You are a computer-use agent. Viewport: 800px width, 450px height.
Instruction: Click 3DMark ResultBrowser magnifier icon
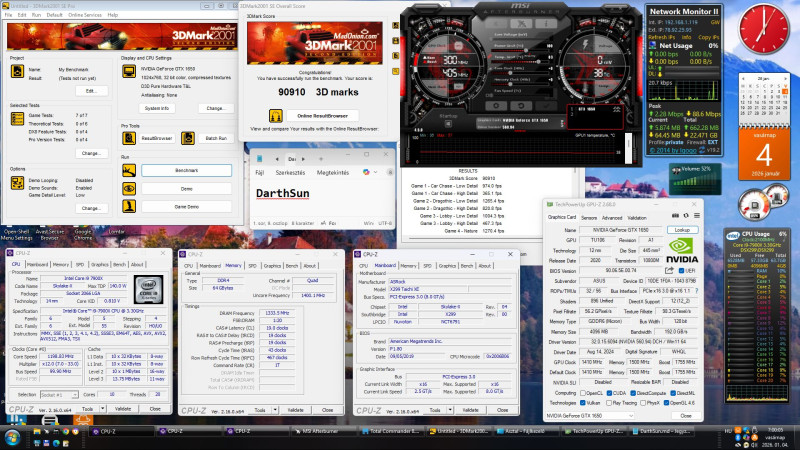[129, 138]
